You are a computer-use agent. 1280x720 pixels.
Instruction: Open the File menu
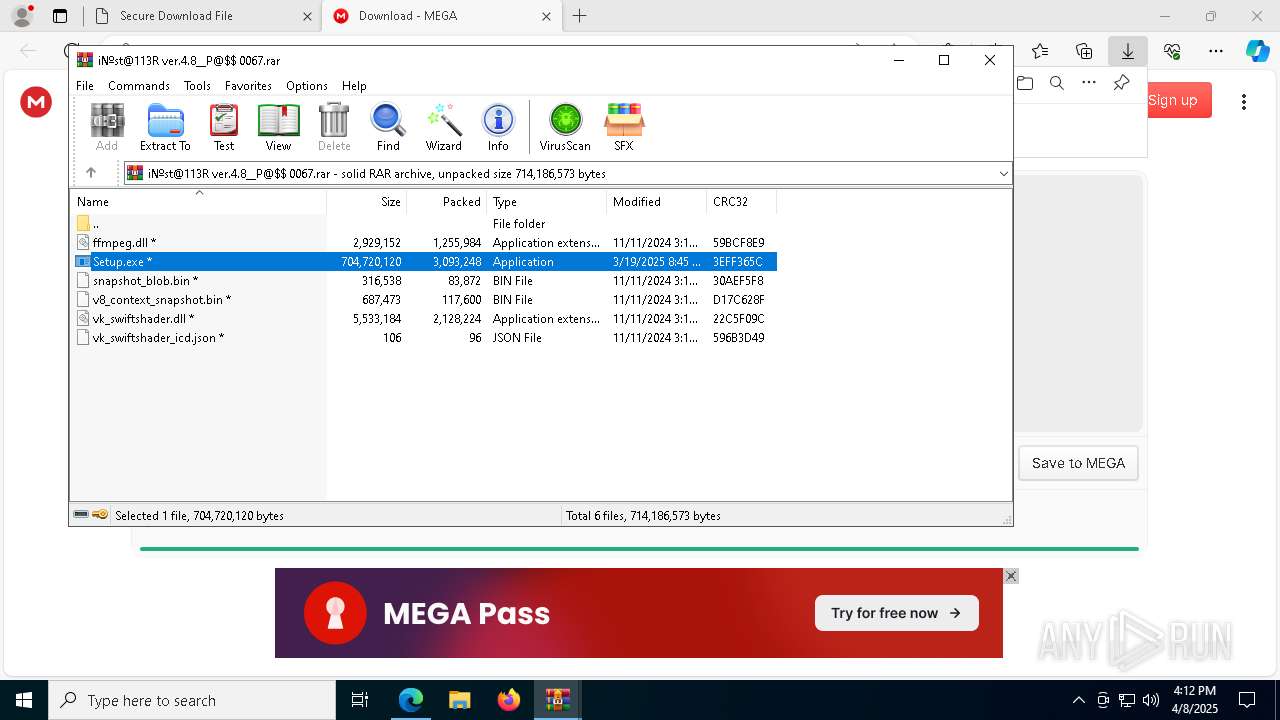coord(85,86)
